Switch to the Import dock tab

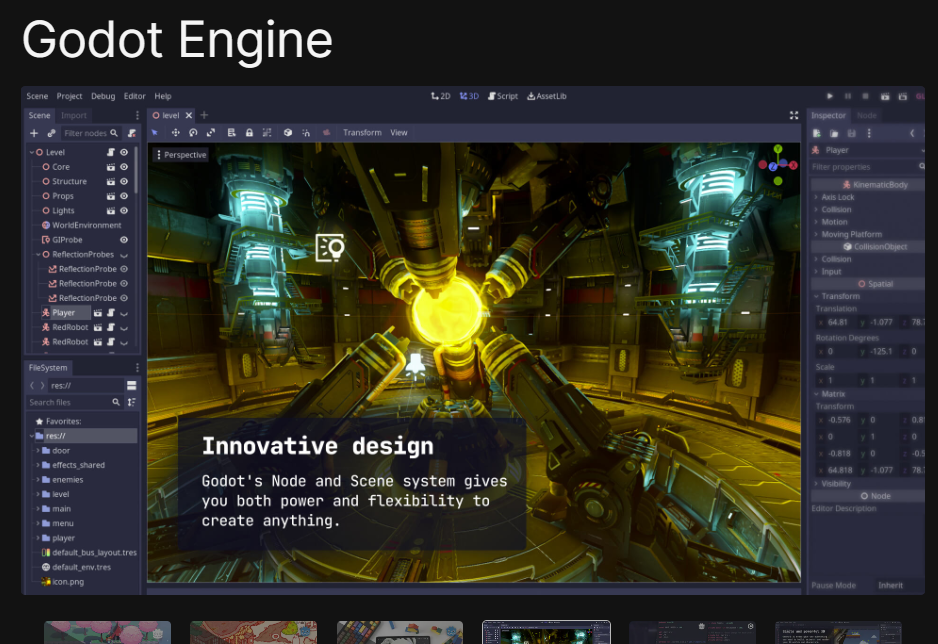point(74,115)
